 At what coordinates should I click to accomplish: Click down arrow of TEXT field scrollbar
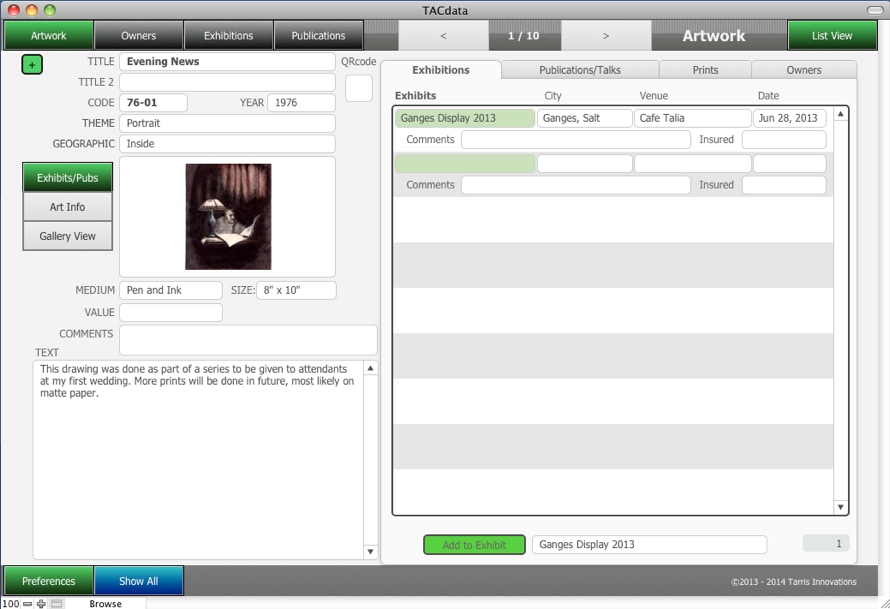click(x=370, y=551)
